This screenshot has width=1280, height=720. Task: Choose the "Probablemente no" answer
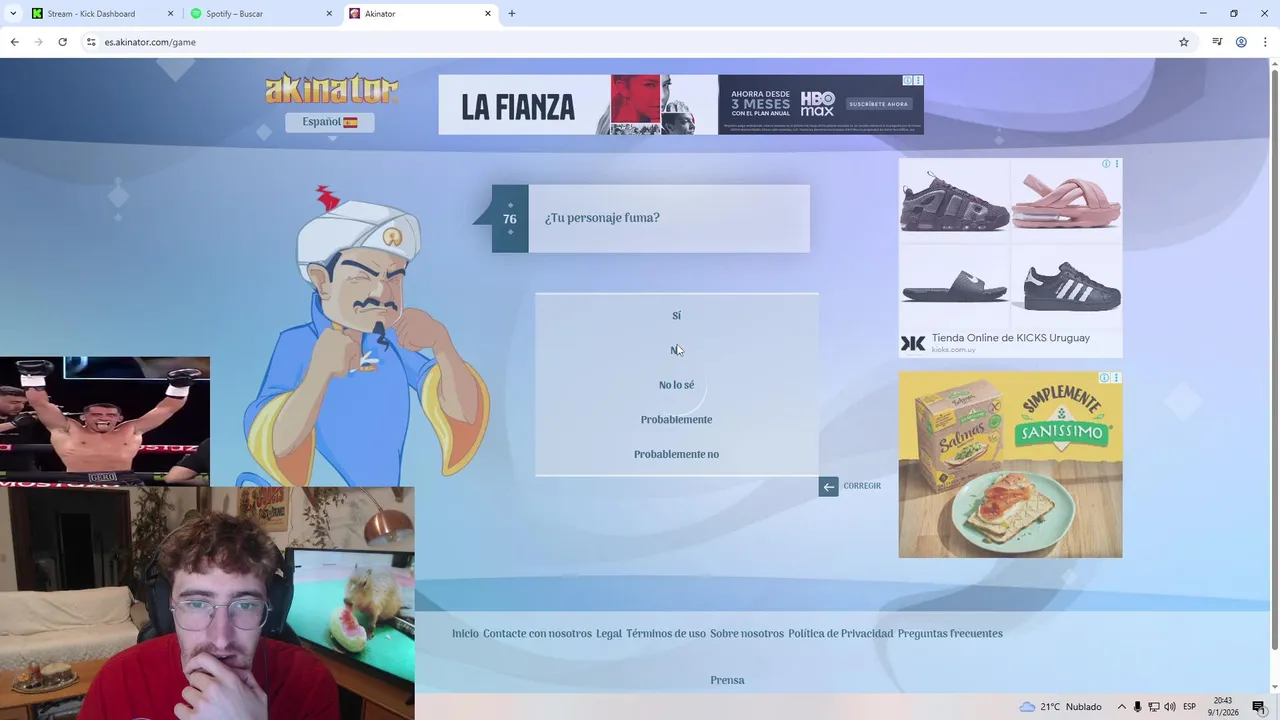(676, 454)
